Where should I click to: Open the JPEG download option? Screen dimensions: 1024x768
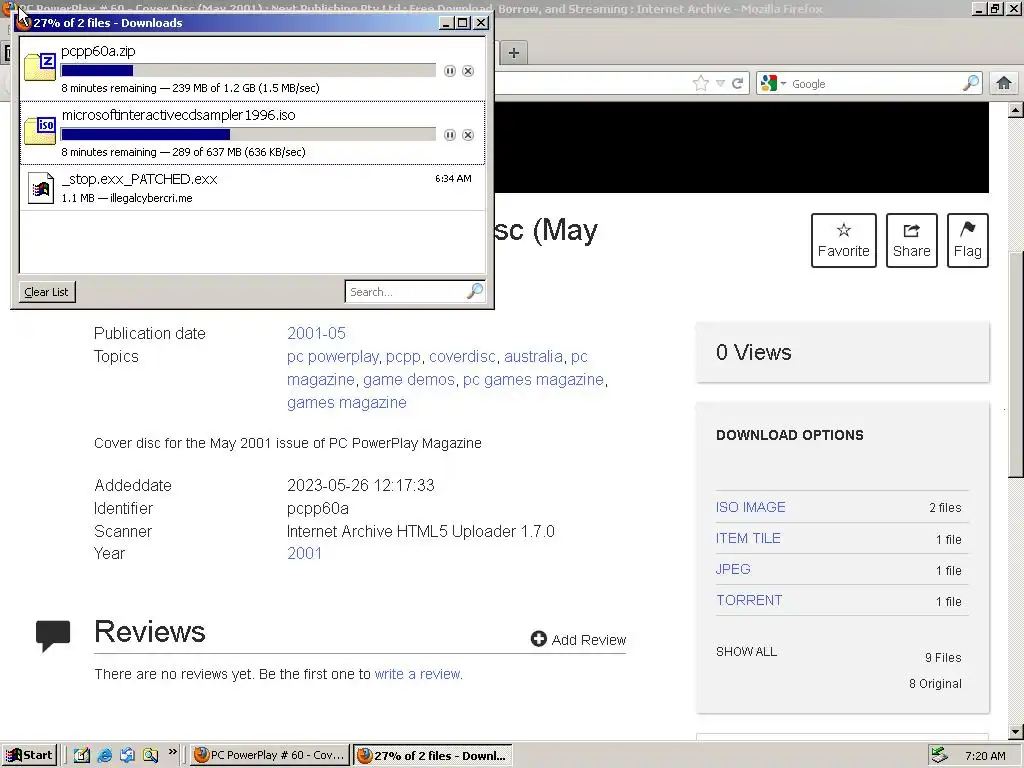(733, 569)
